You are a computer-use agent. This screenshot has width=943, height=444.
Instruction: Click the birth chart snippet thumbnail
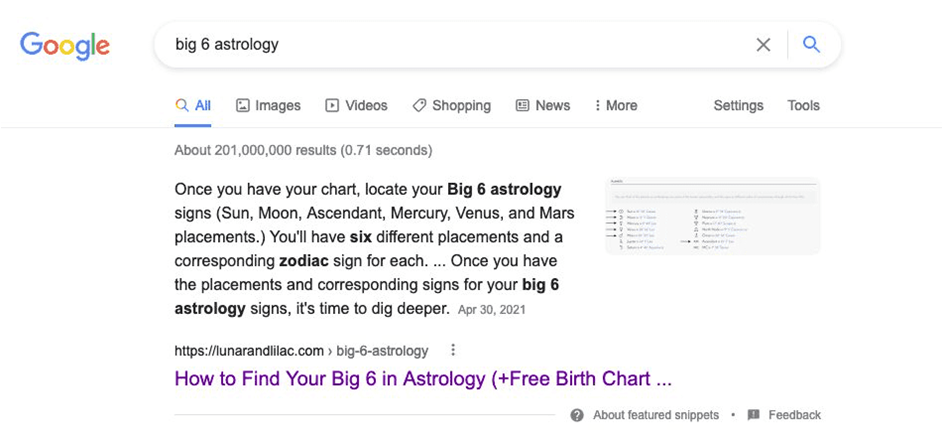tap(712, 216)
